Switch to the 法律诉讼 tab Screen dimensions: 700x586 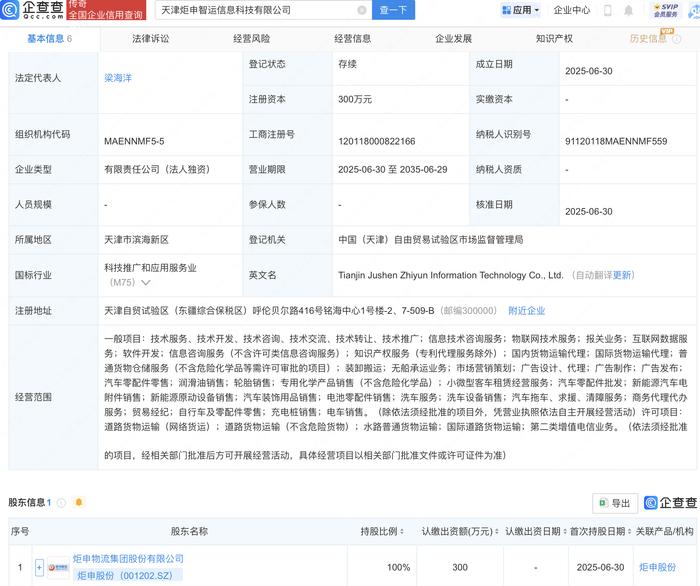[150, 39]
